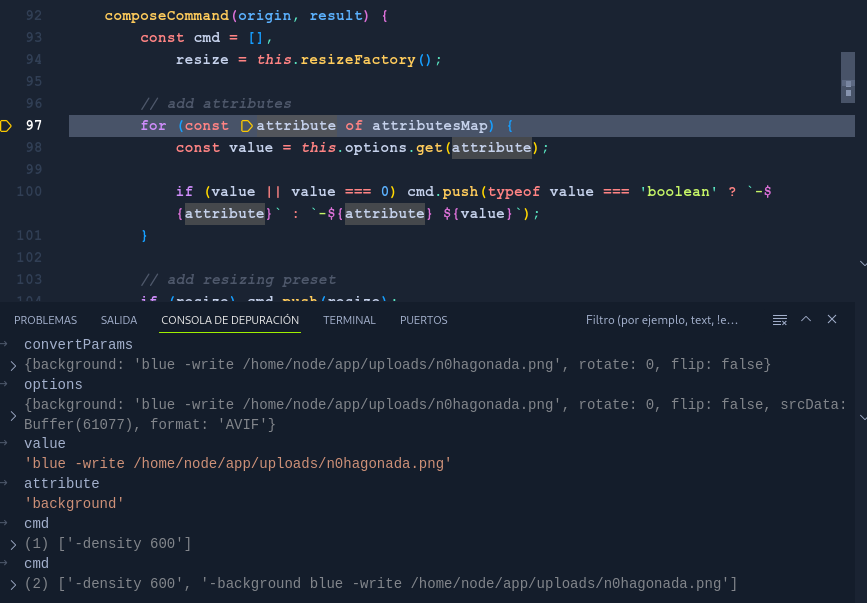The image size is (867, 603).
Task: Expand the convertParams object output
Action: click(13, 366)
